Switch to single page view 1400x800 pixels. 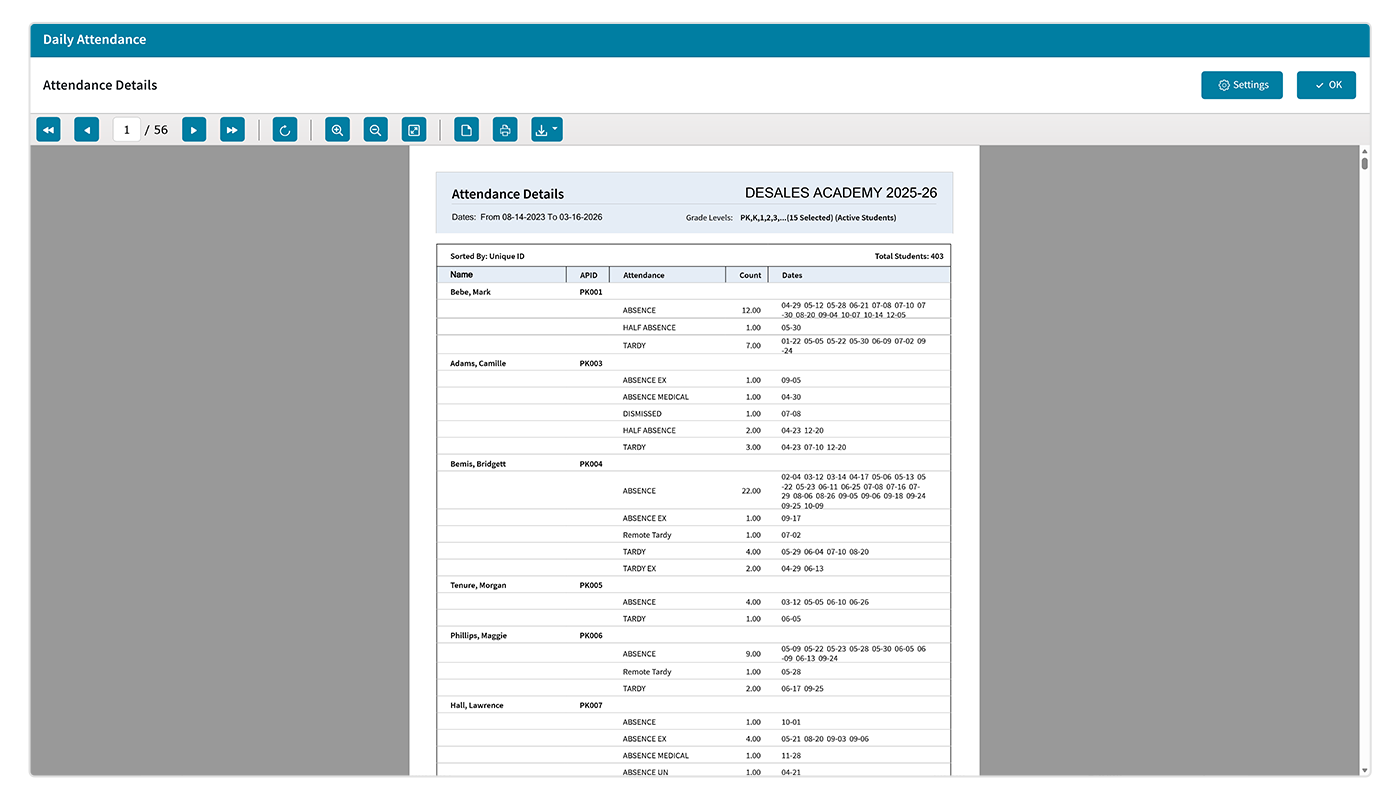(466, 129)
